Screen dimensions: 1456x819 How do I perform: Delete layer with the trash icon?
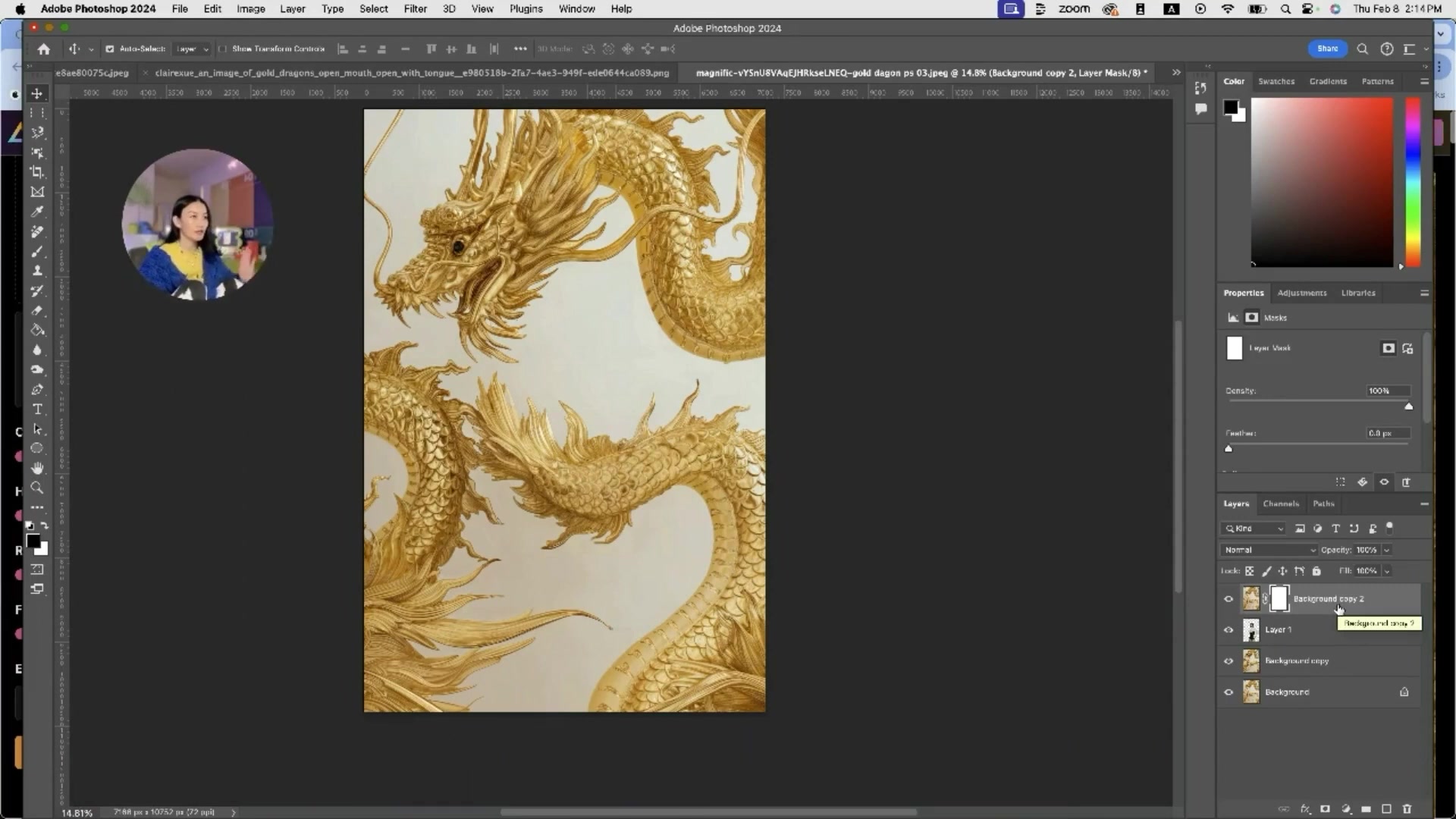[1407, 809]
